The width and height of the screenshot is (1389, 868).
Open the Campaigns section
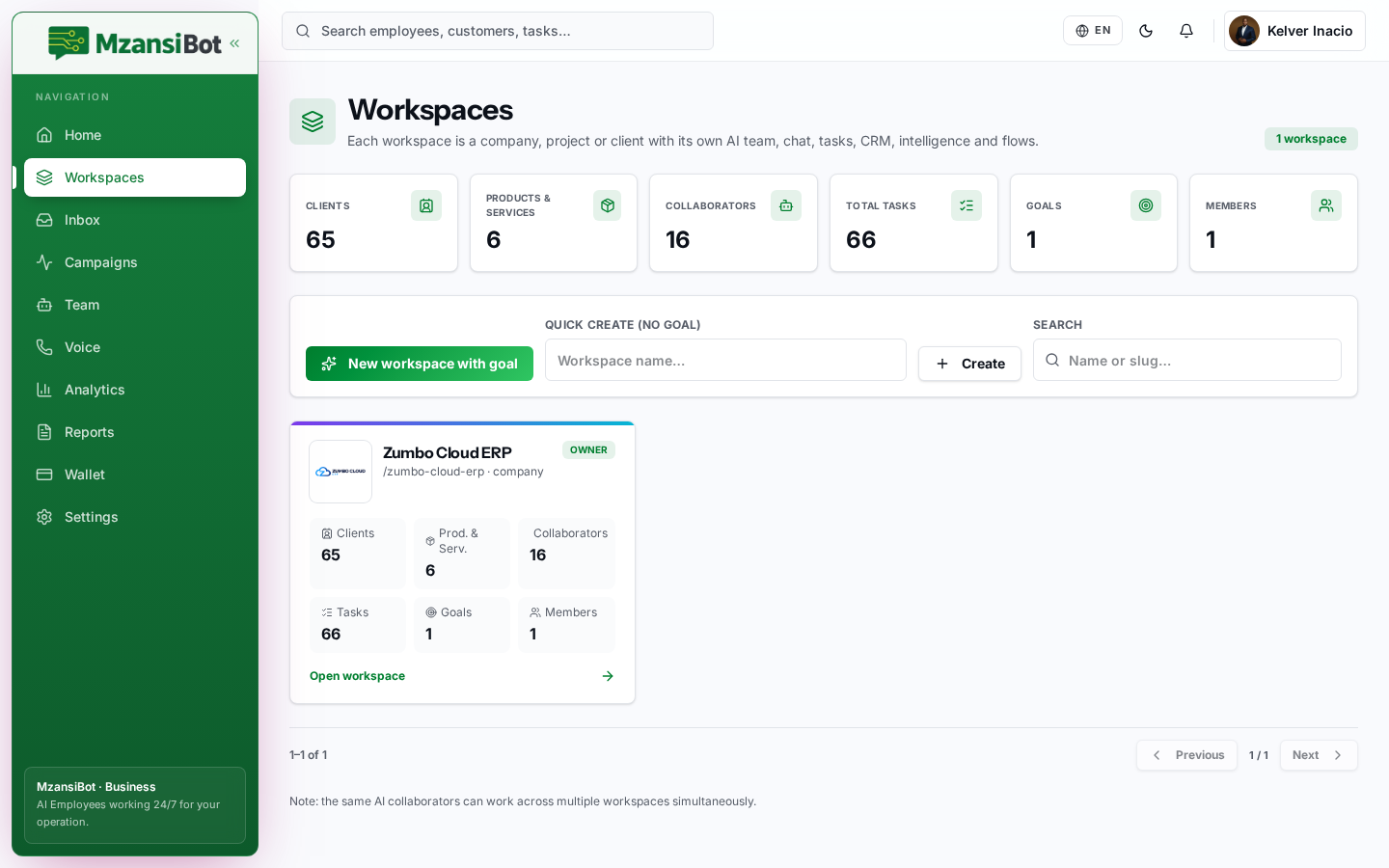tap(135, 262)
